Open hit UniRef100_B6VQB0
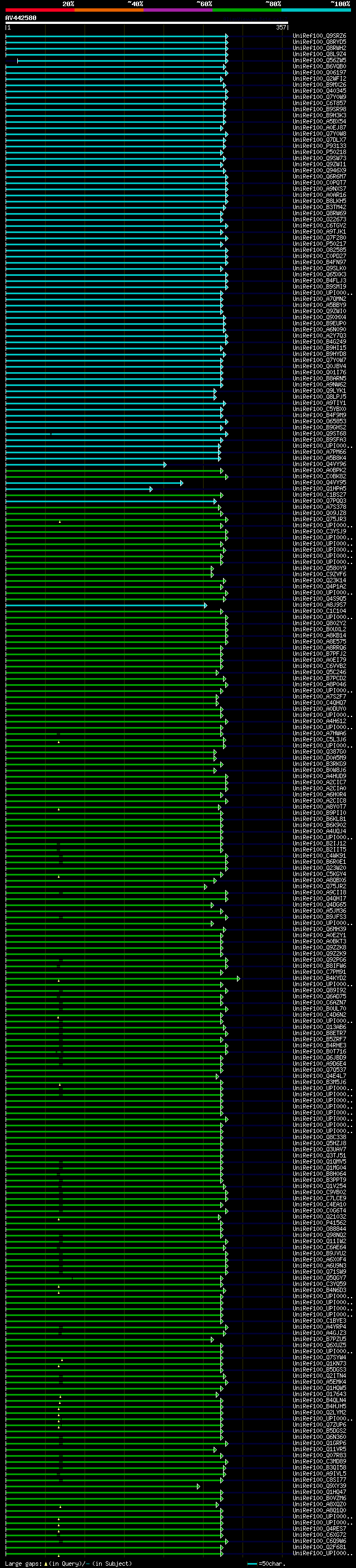The height and width of the screenshot is (1568, 356). click(319, 66)
